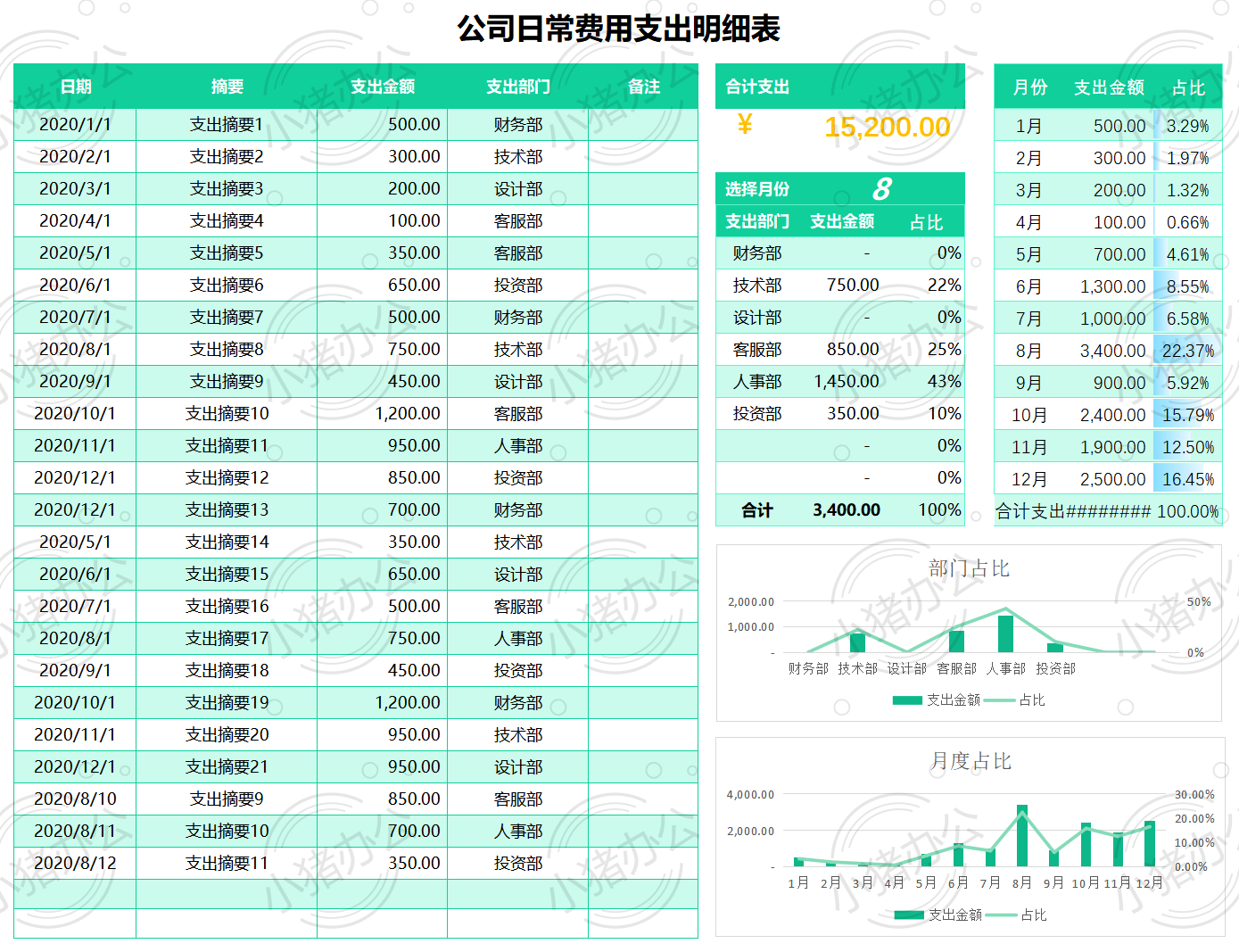Screen dimensions: 1239x952
Task: Select 人事部 amount 1,450.00 in the summary
Action: click(x=847, y=381)
